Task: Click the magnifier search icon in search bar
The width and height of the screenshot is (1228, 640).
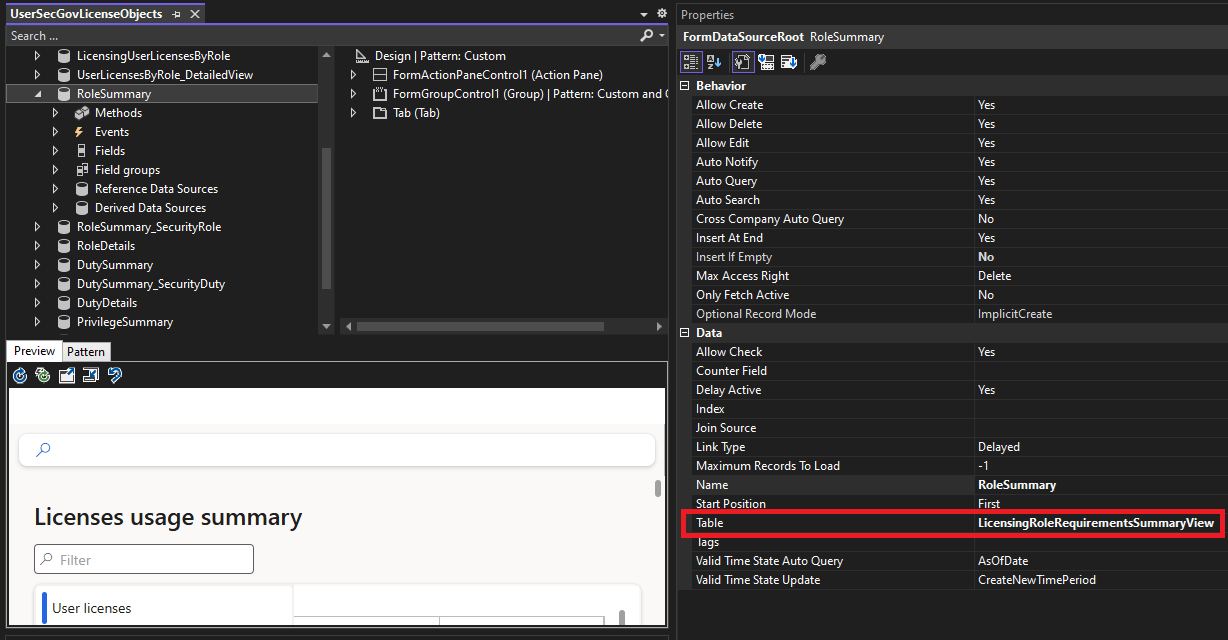Action: [647, 35]
